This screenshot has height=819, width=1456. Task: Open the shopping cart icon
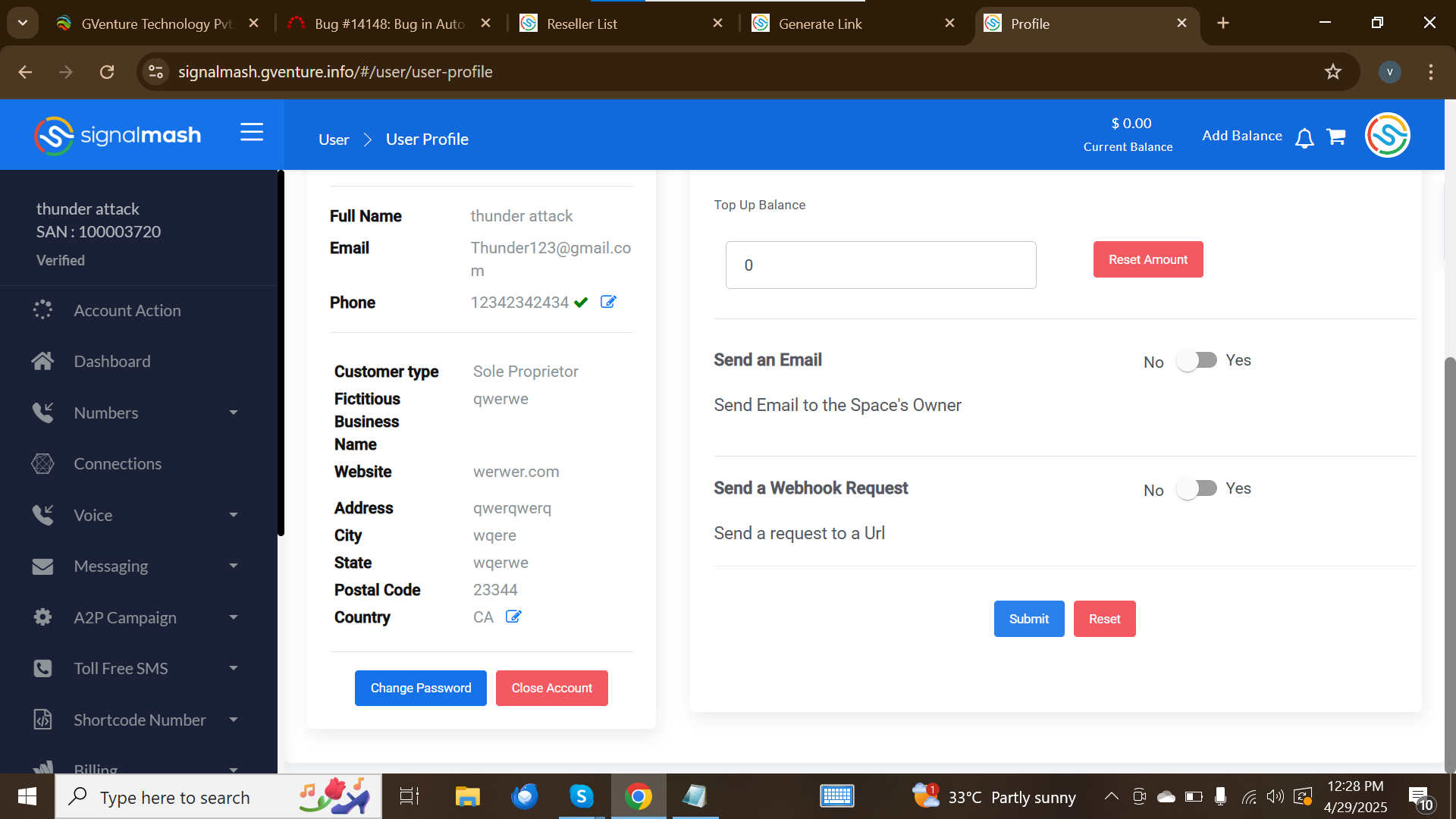1336,136
